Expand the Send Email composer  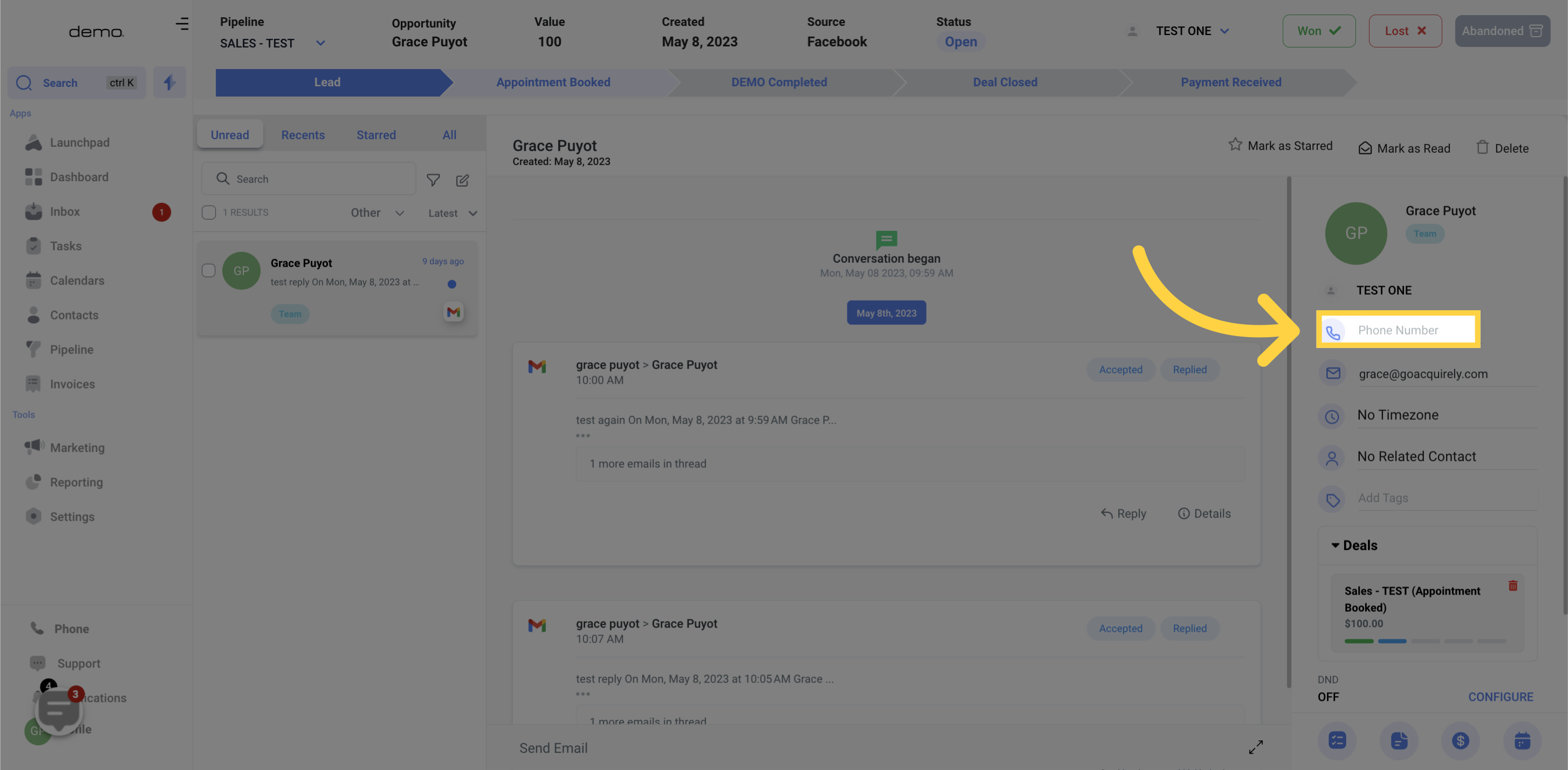1256,747
